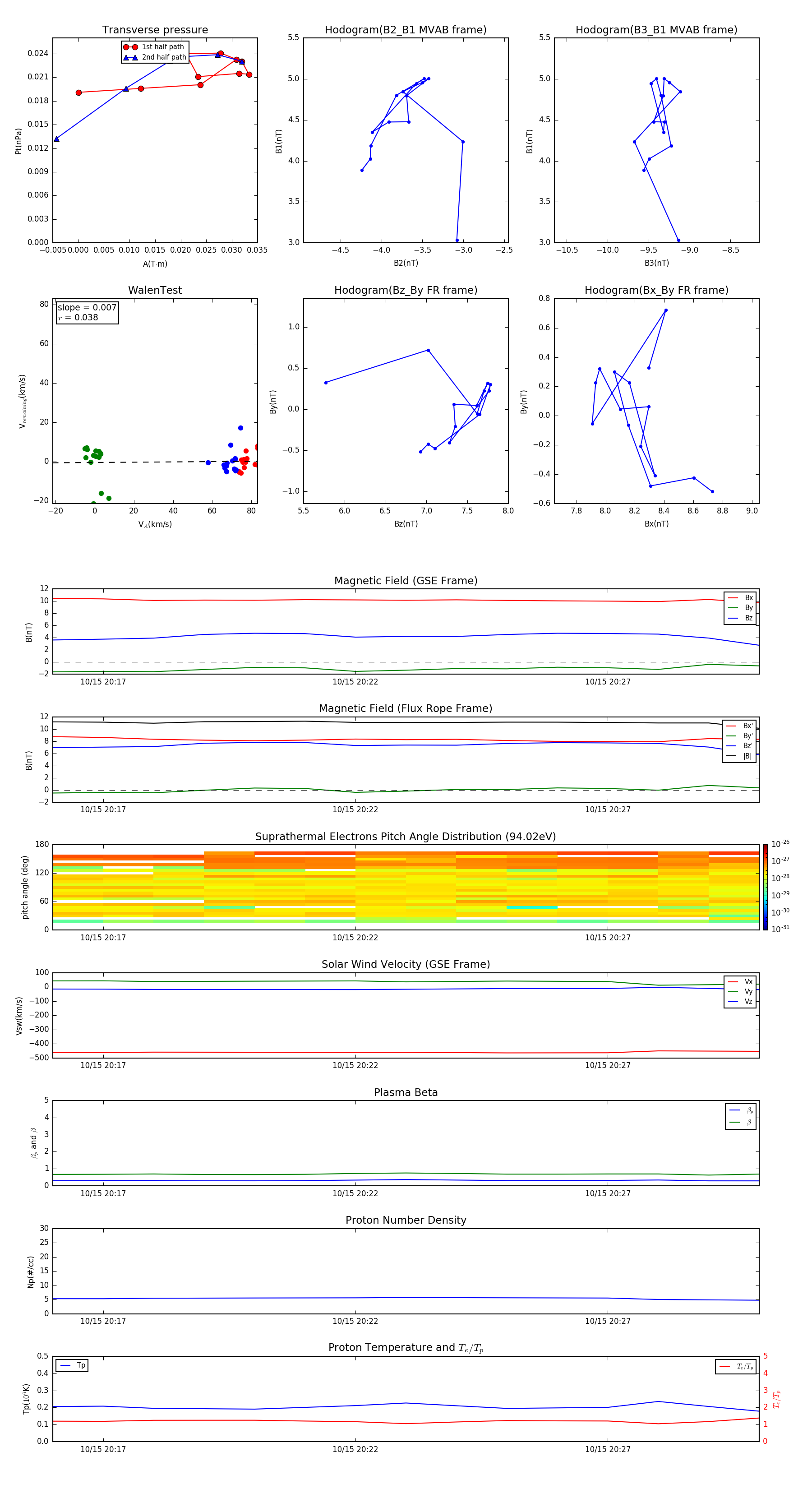Click the Vy legend entry in Solar Wind Velocity
The height and width of the screenshot is (1489, 812).
coord(741,991)
